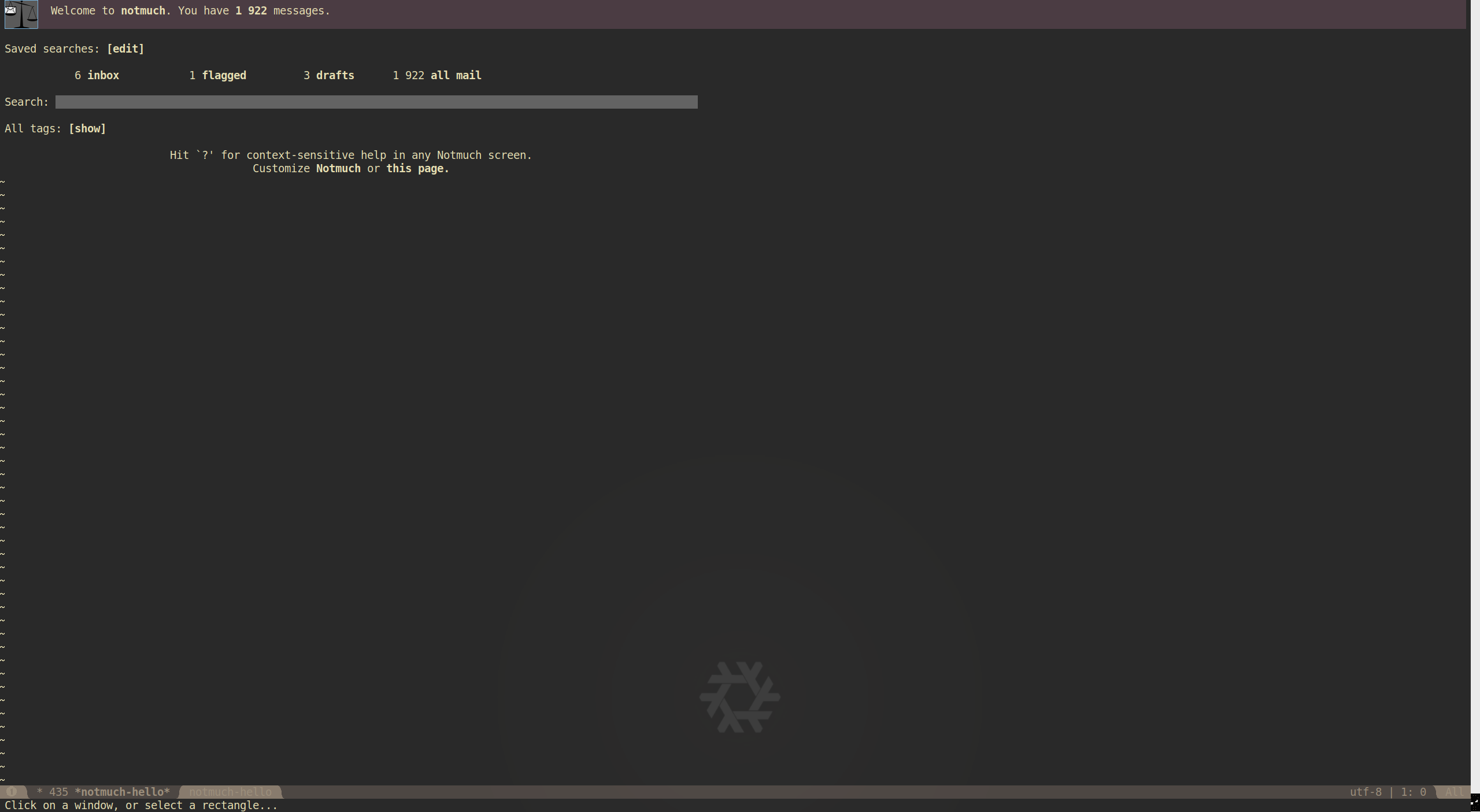The width and height of the screenshot is (1480, 812).
Task: Click the "1: 0" line-column indicator
Action: 1413,792
